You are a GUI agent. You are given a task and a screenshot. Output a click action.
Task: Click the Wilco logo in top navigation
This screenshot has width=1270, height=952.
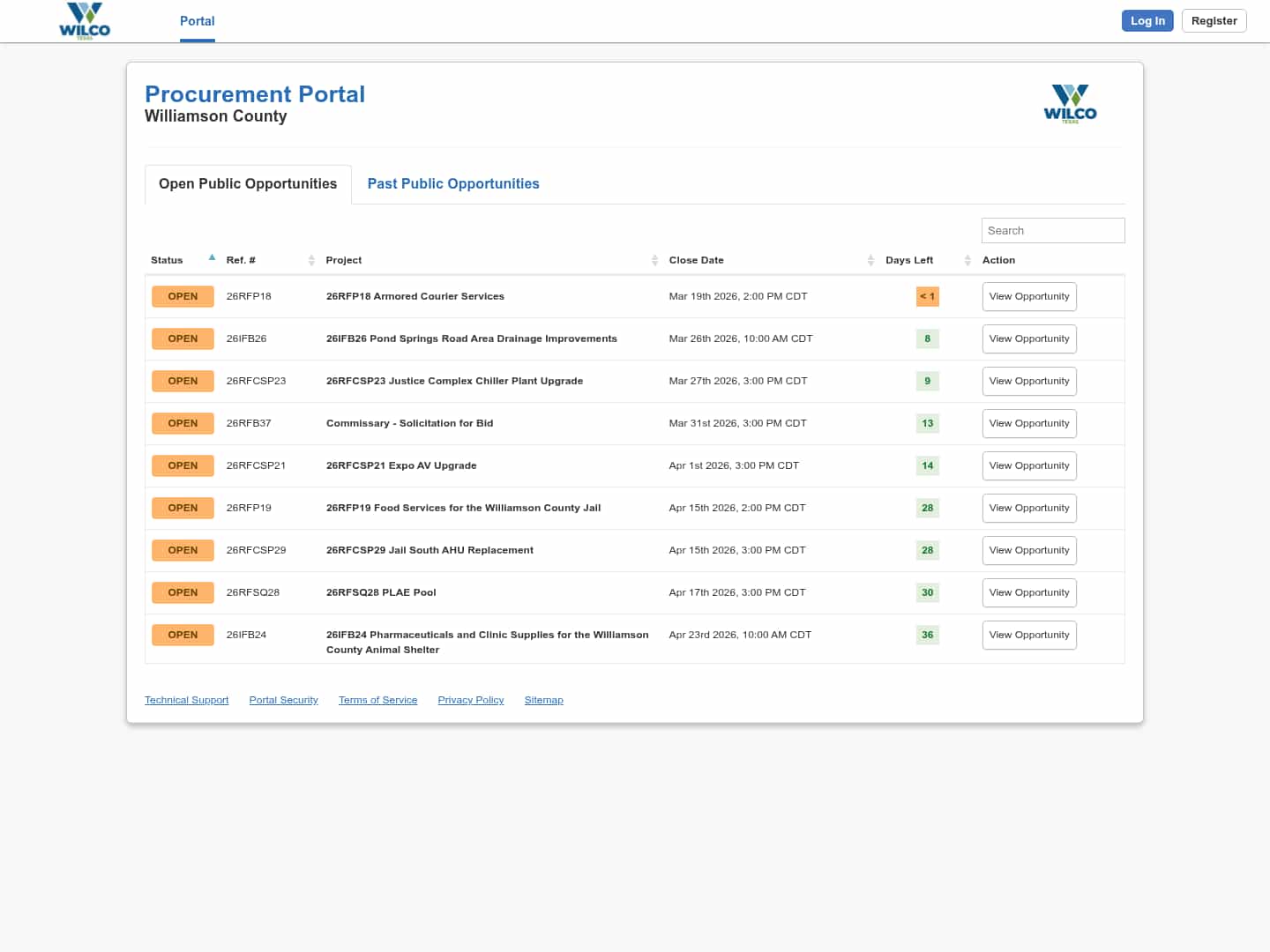coord(85,21)
